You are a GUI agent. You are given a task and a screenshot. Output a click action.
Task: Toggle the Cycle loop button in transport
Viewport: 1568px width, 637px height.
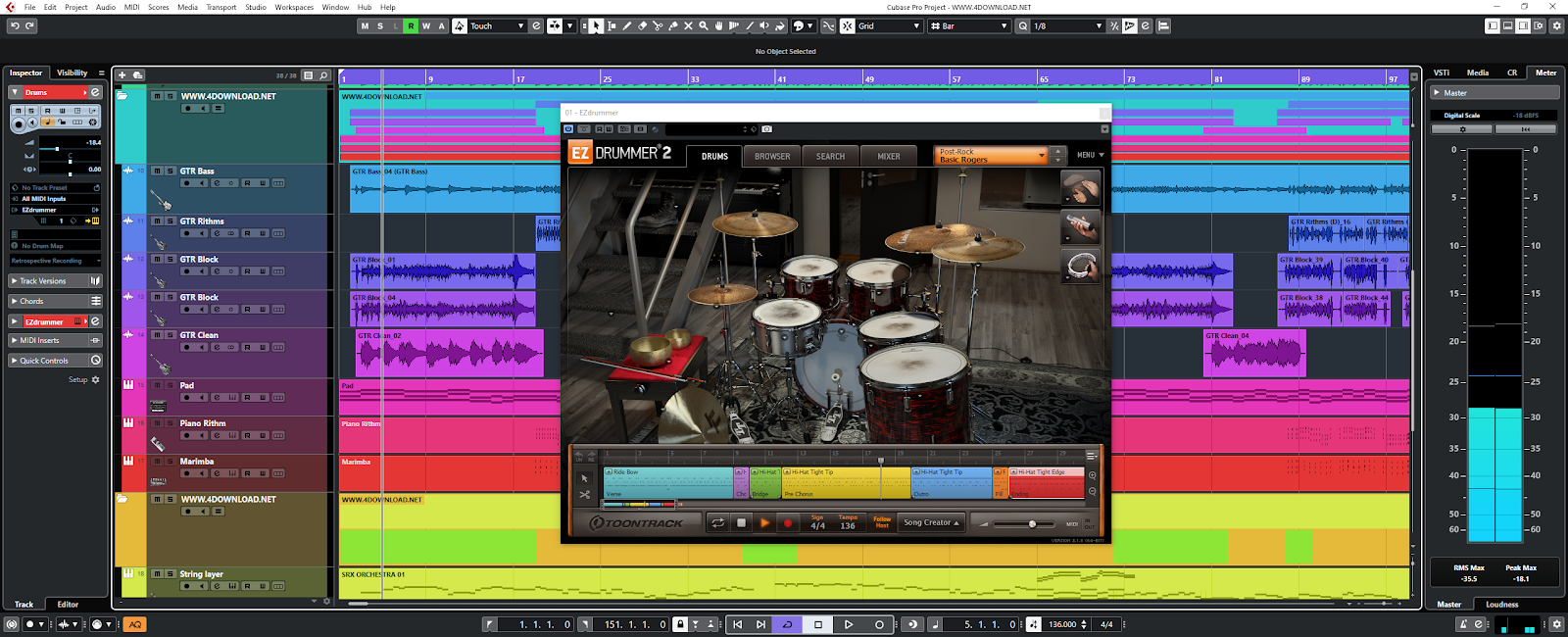point(788,624)
